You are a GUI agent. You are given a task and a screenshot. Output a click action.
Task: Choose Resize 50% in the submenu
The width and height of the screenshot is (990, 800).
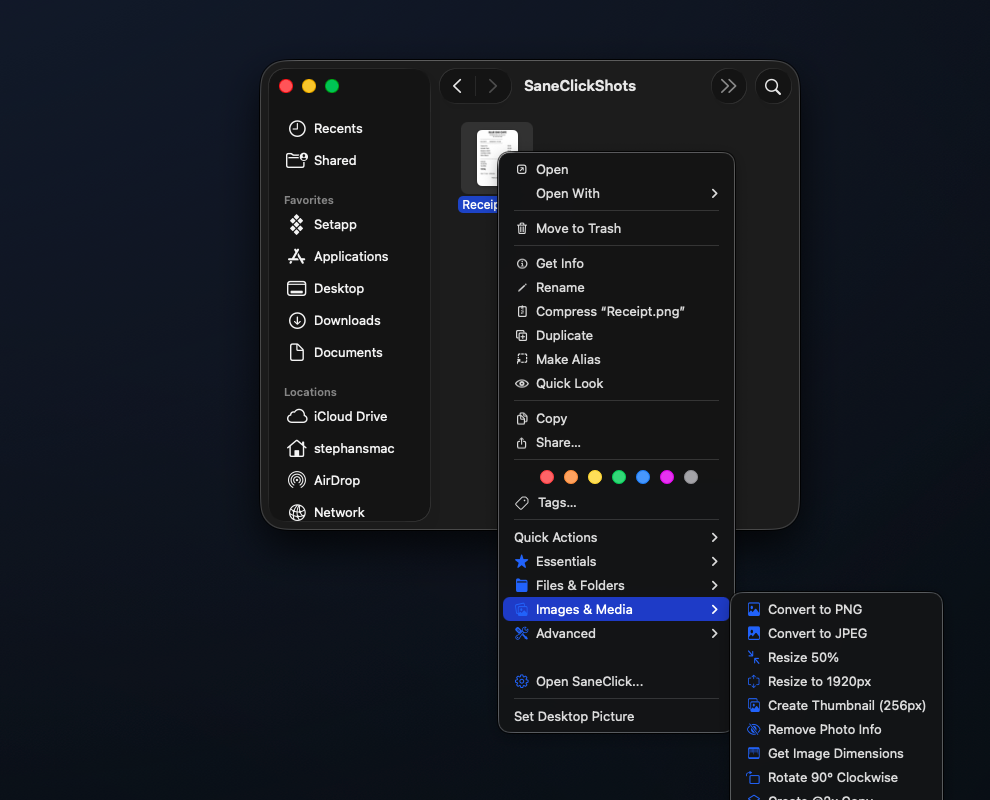837,657
